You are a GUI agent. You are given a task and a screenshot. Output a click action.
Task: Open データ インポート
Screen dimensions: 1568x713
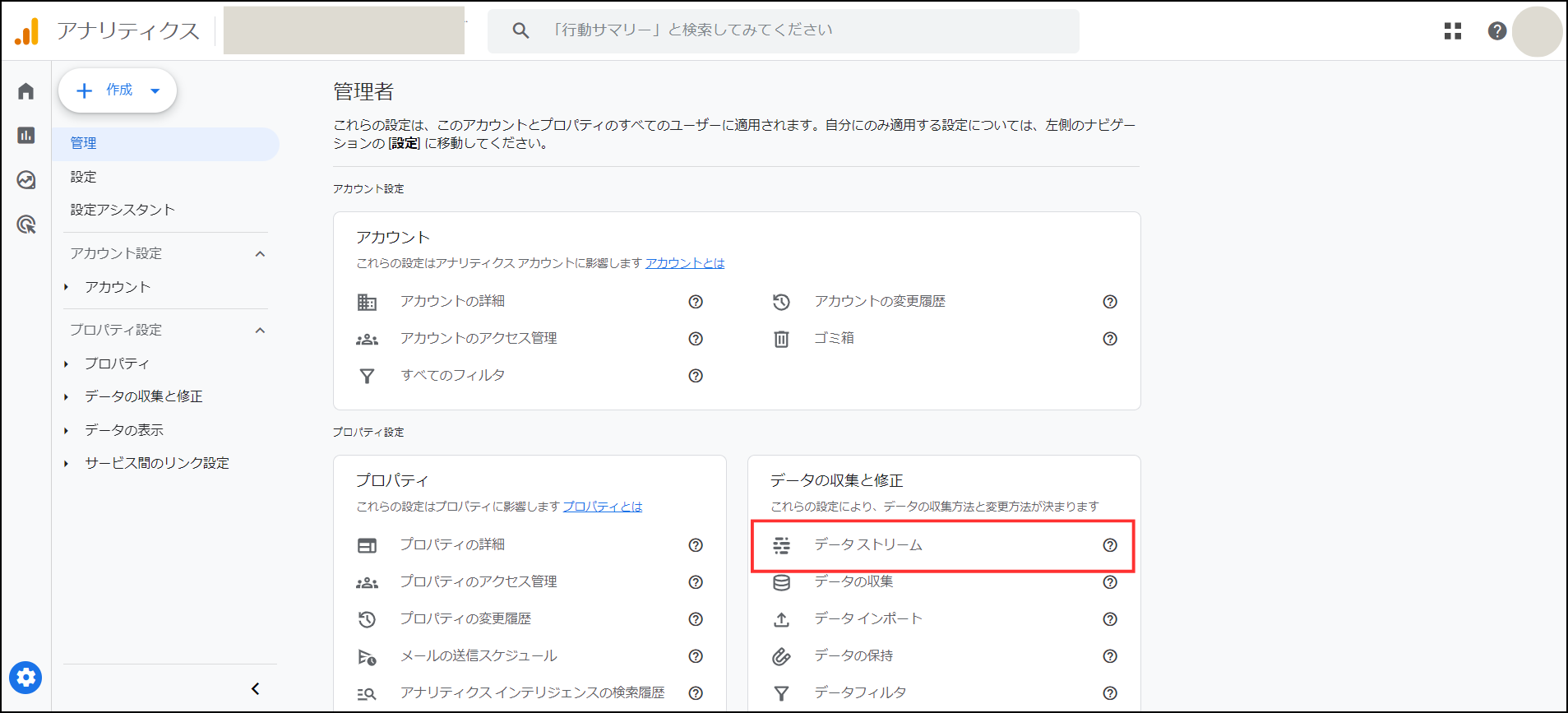tap(868, 619)
